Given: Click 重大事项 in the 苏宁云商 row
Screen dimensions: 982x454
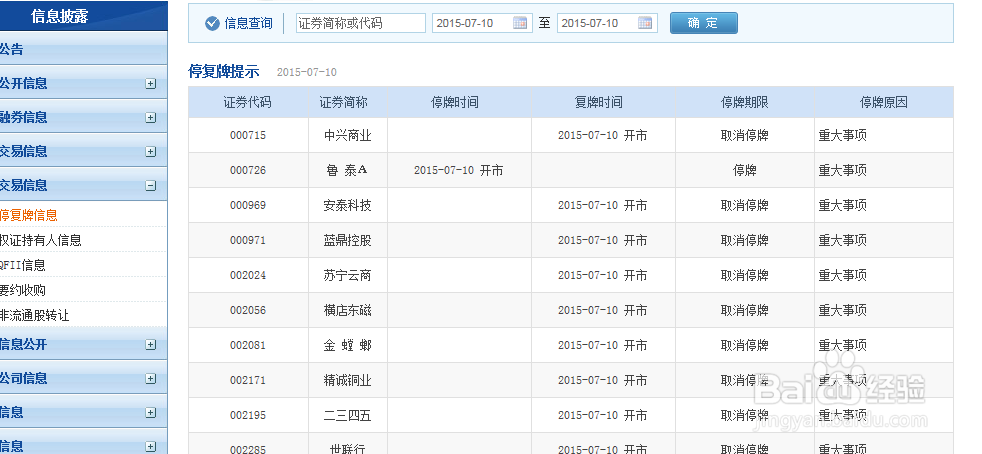Looking at the screenshot, I should 842,276.
